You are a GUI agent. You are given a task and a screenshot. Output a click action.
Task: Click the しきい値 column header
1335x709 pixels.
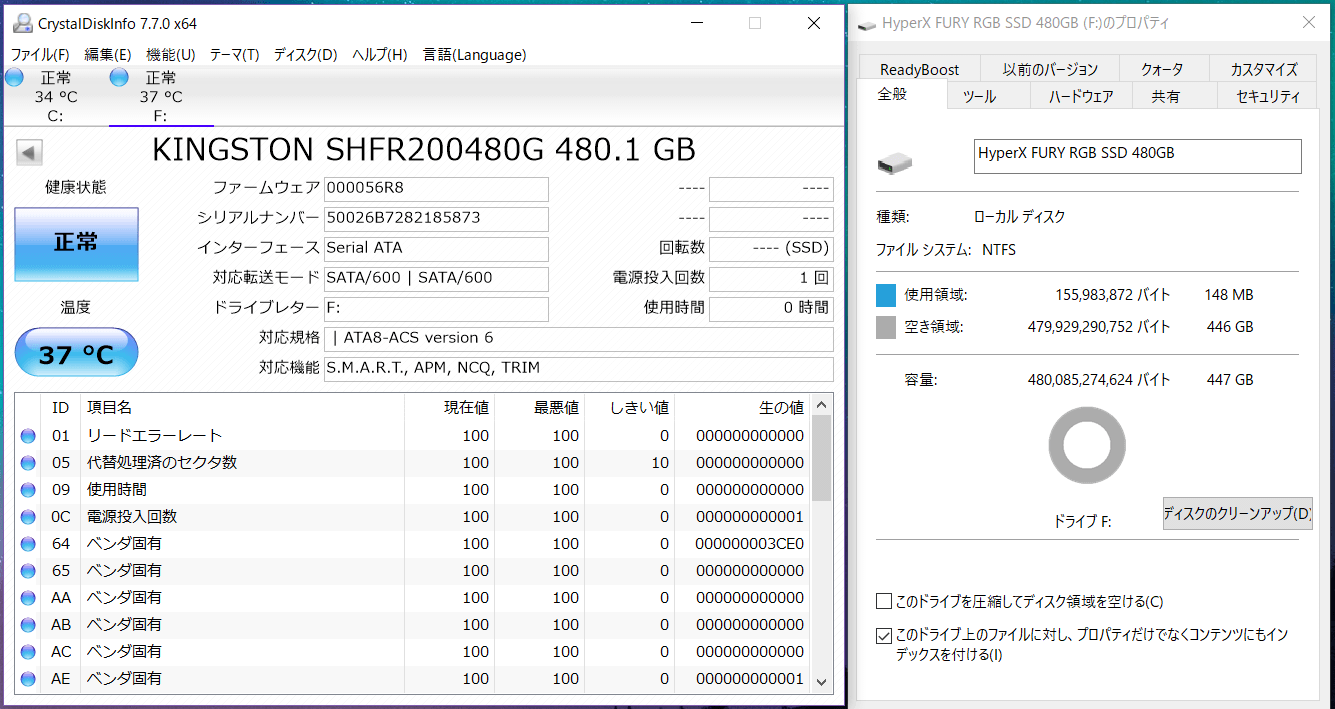[x=630, y=407]
